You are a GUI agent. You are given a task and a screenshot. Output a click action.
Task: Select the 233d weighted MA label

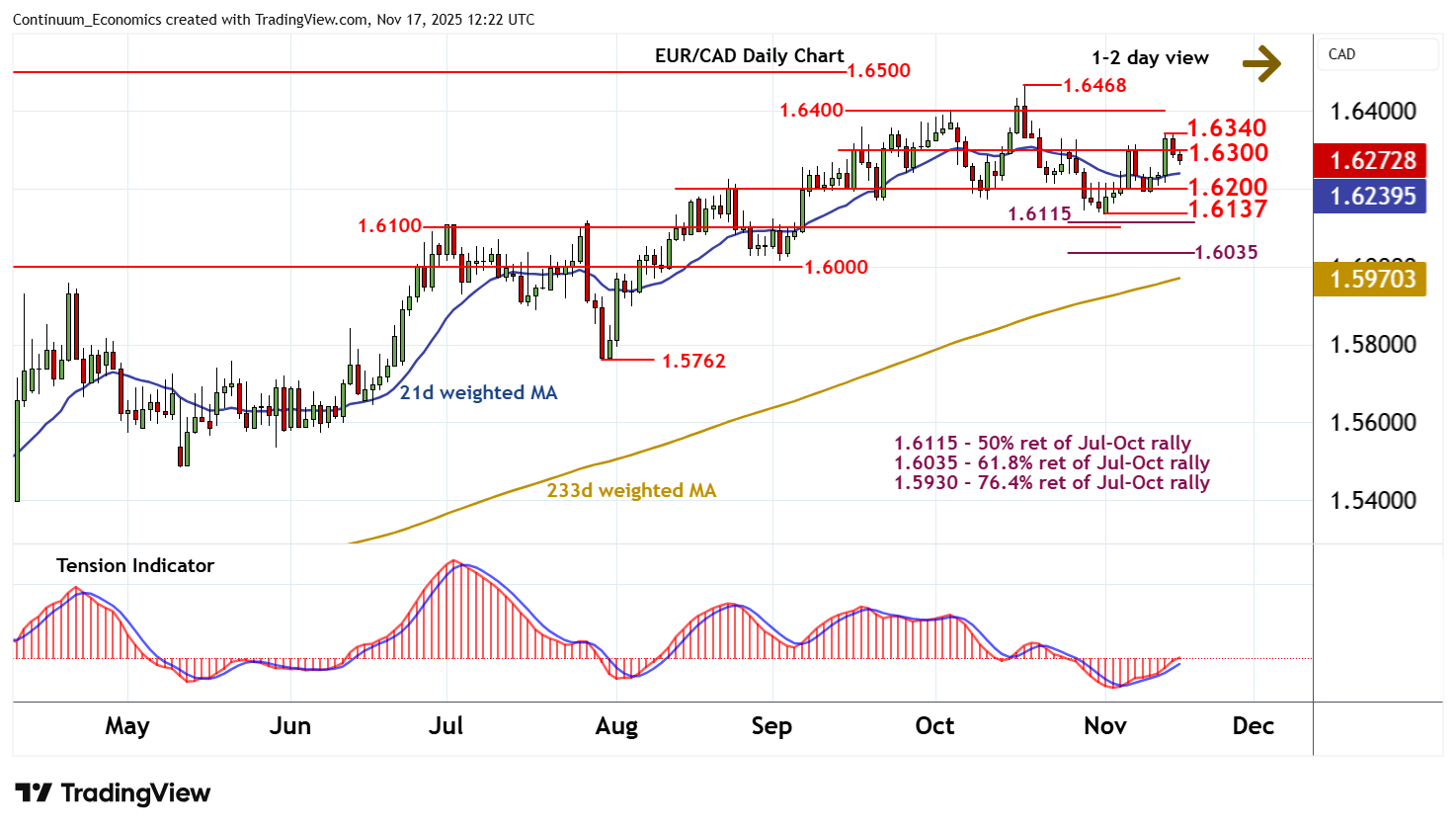[x=631, y=490]
